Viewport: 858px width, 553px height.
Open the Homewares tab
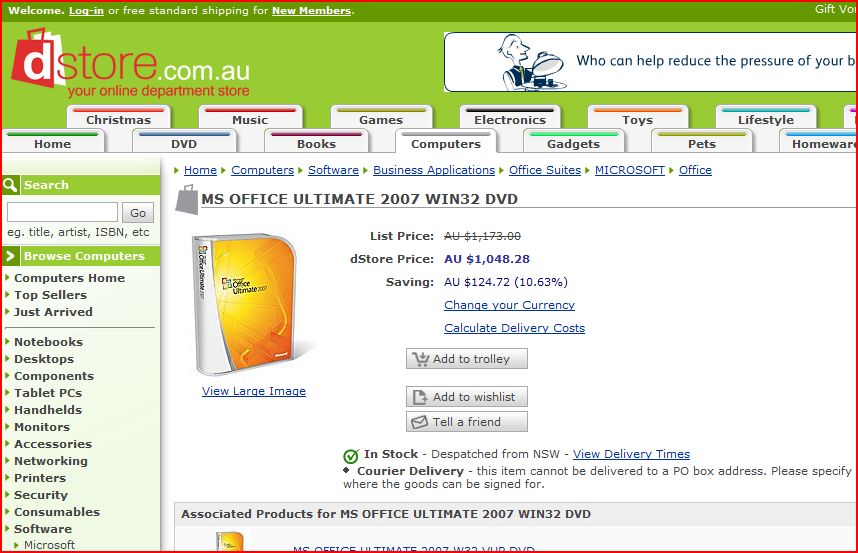coord(819,143)
